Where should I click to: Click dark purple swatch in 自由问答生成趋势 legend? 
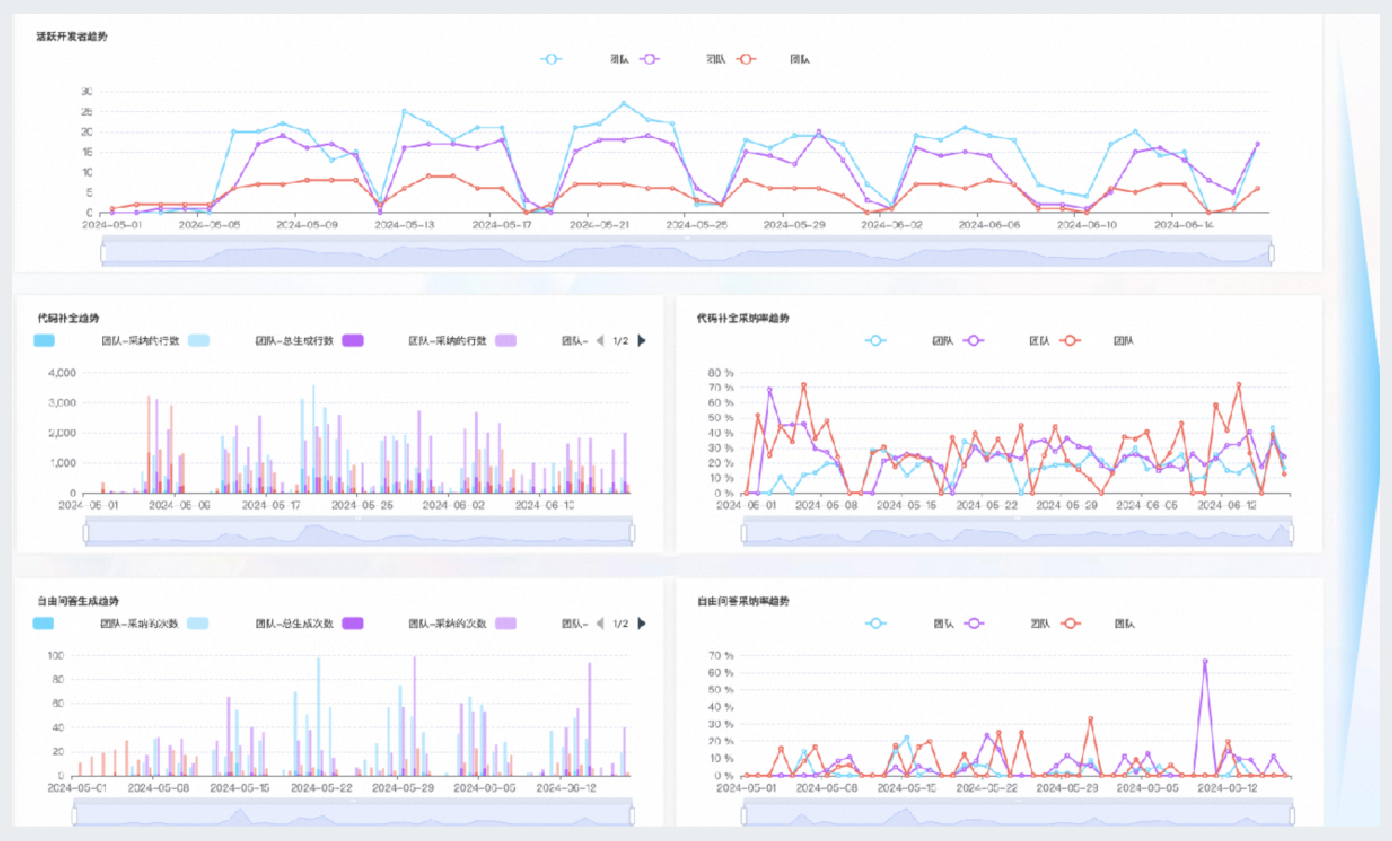point(352,623)
